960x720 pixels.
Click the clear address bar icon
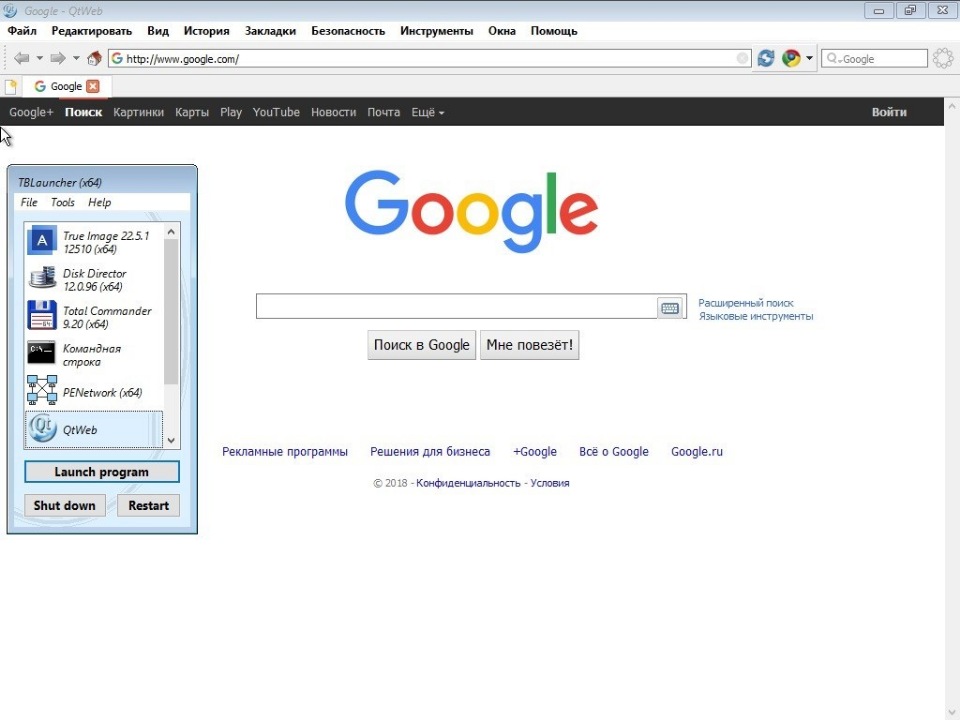[742, 58]
